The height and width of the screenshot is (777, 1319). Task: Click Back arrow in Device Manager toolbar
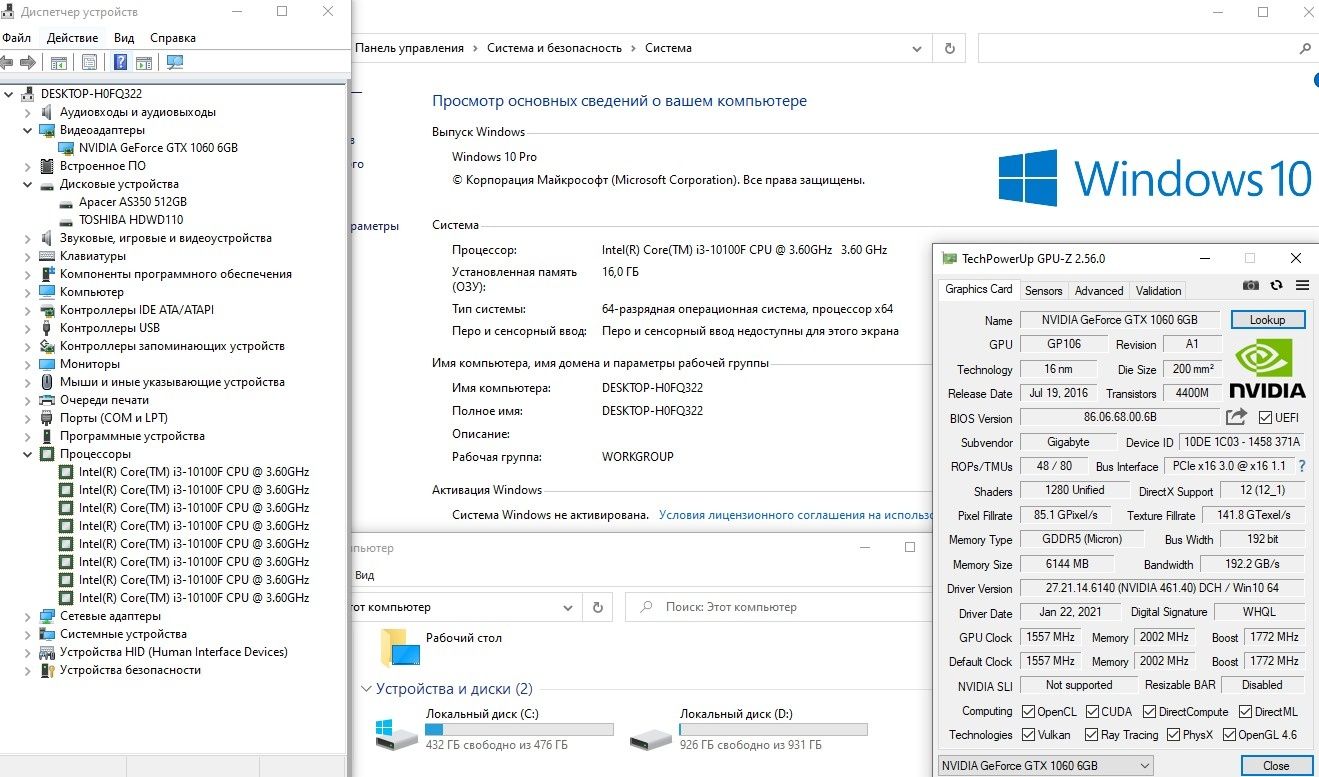point(7,62)
